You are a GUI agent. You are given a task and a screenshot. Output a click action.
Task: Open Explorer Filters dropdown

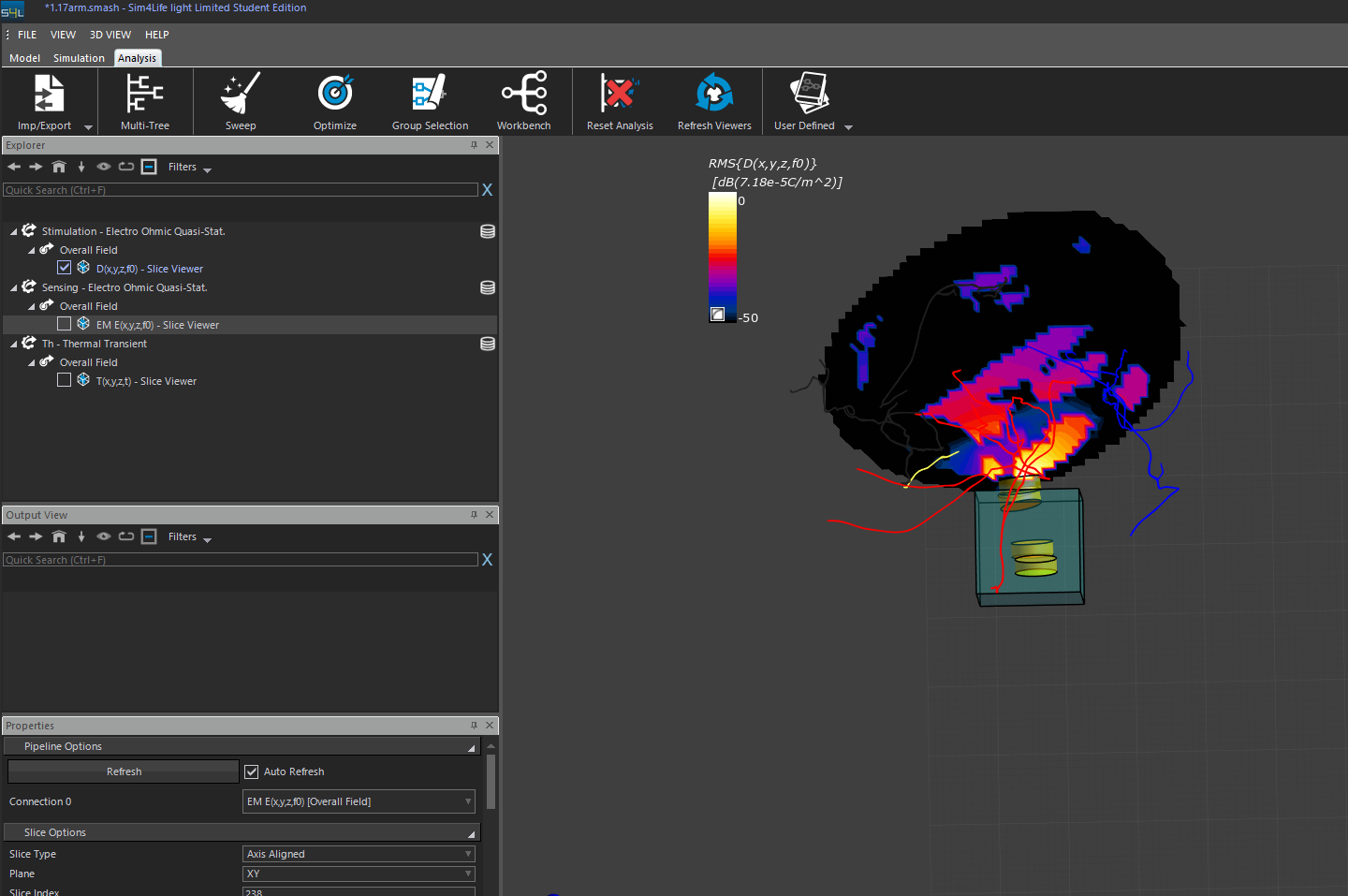[x=190, y=168]
